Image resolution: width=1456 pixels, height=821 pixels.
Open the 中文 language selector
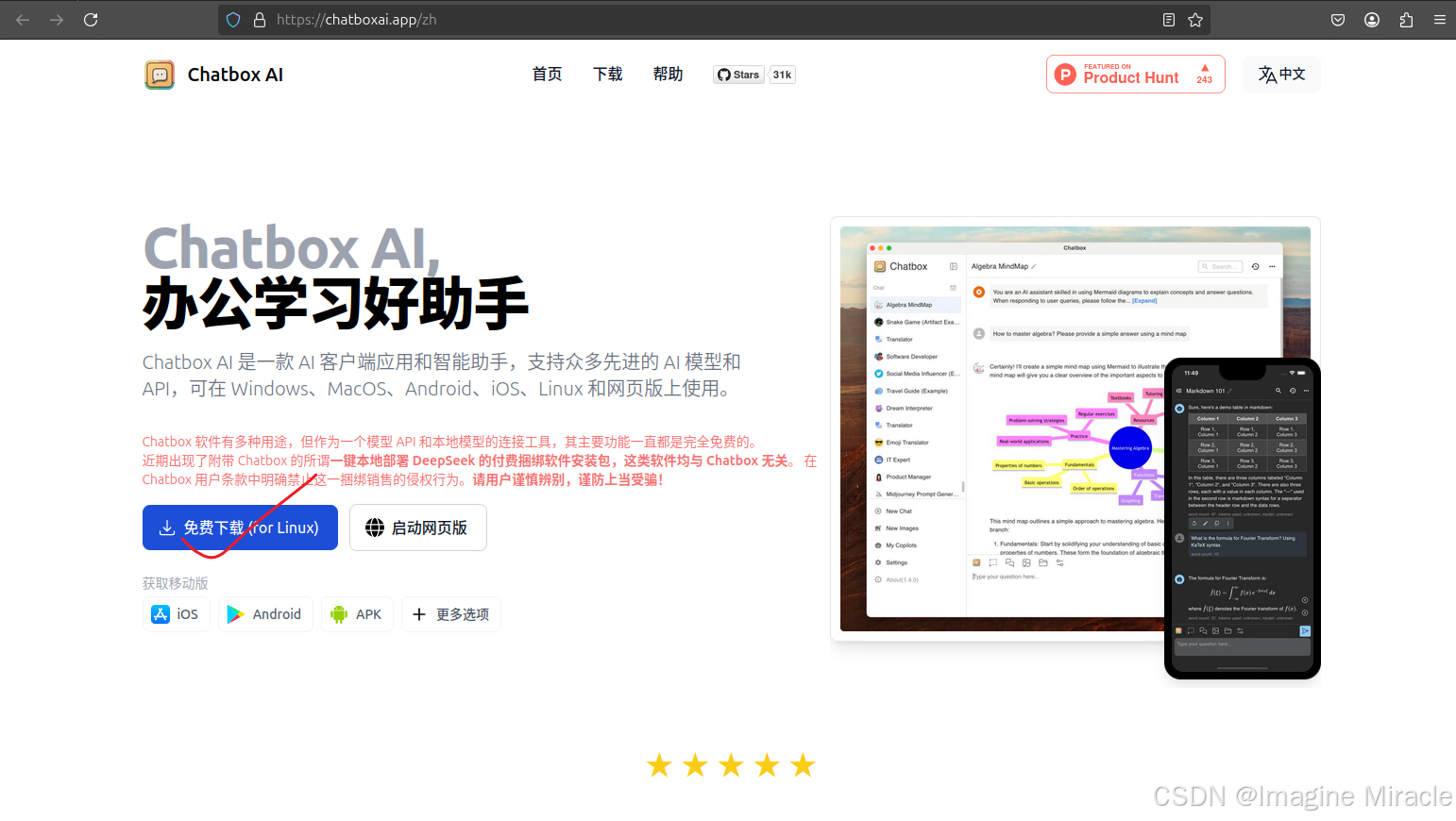coord(1281,75)
